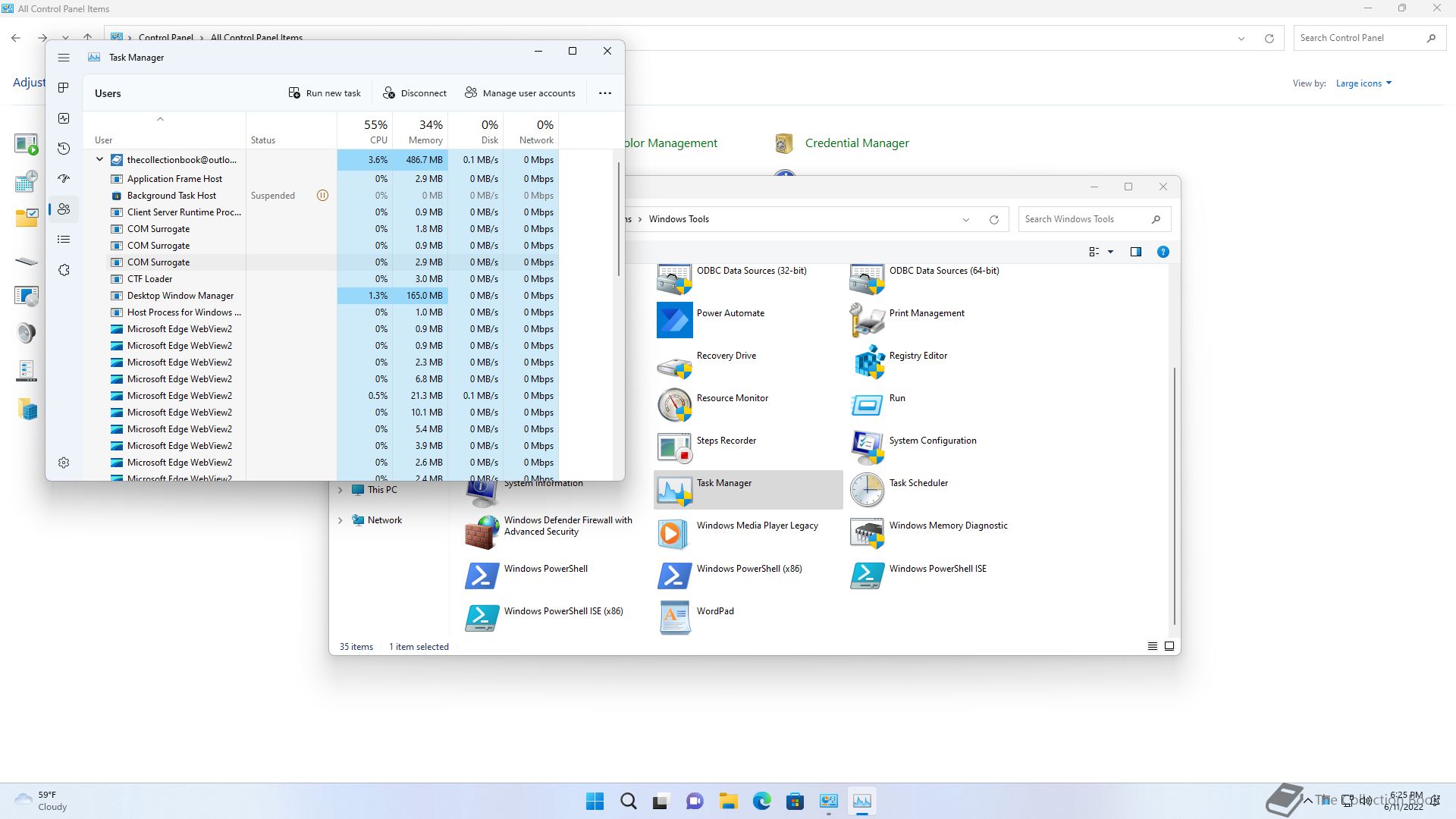The height and width of the screenshot is (819, 1456).
Task: Open Windows Memory Diagnostic icon
Action: tap(867, 532)
